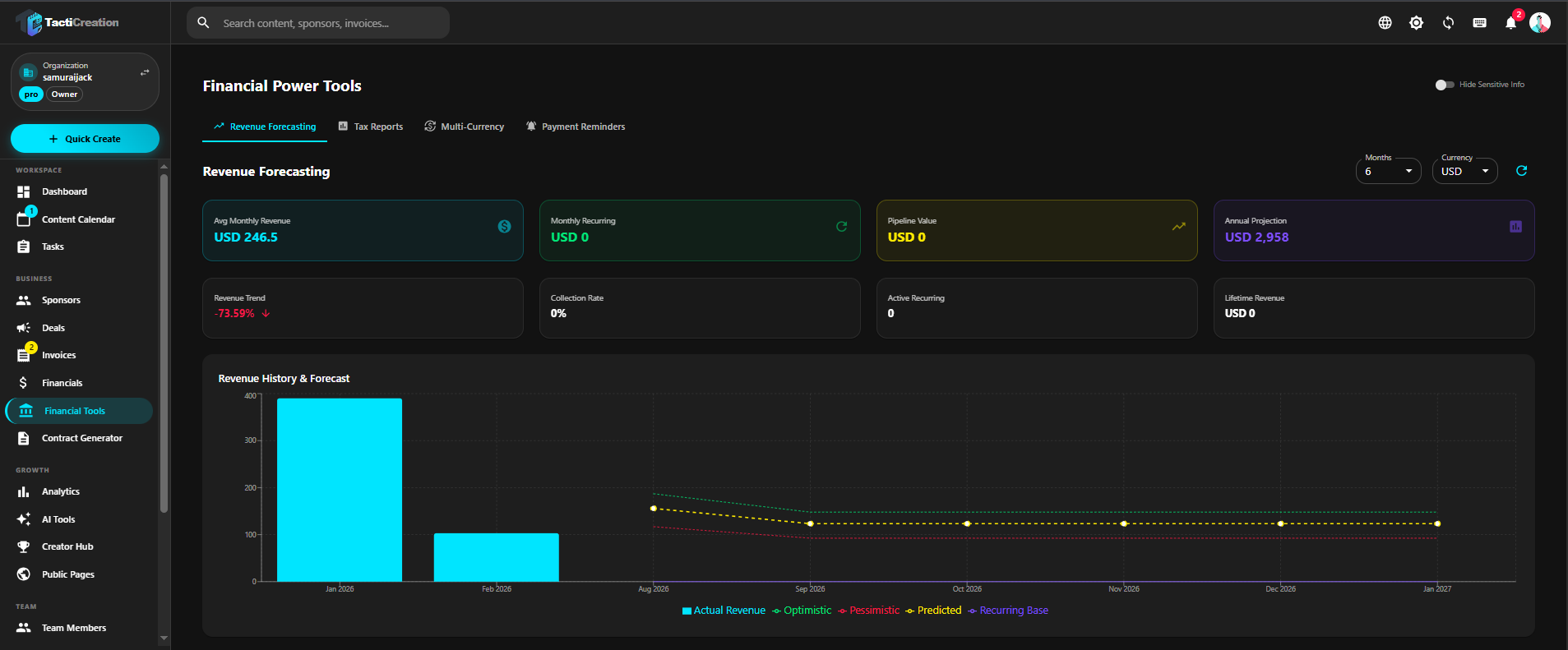Click the Financials dollar icon
1568x650 pixels.
pos(24,383)
